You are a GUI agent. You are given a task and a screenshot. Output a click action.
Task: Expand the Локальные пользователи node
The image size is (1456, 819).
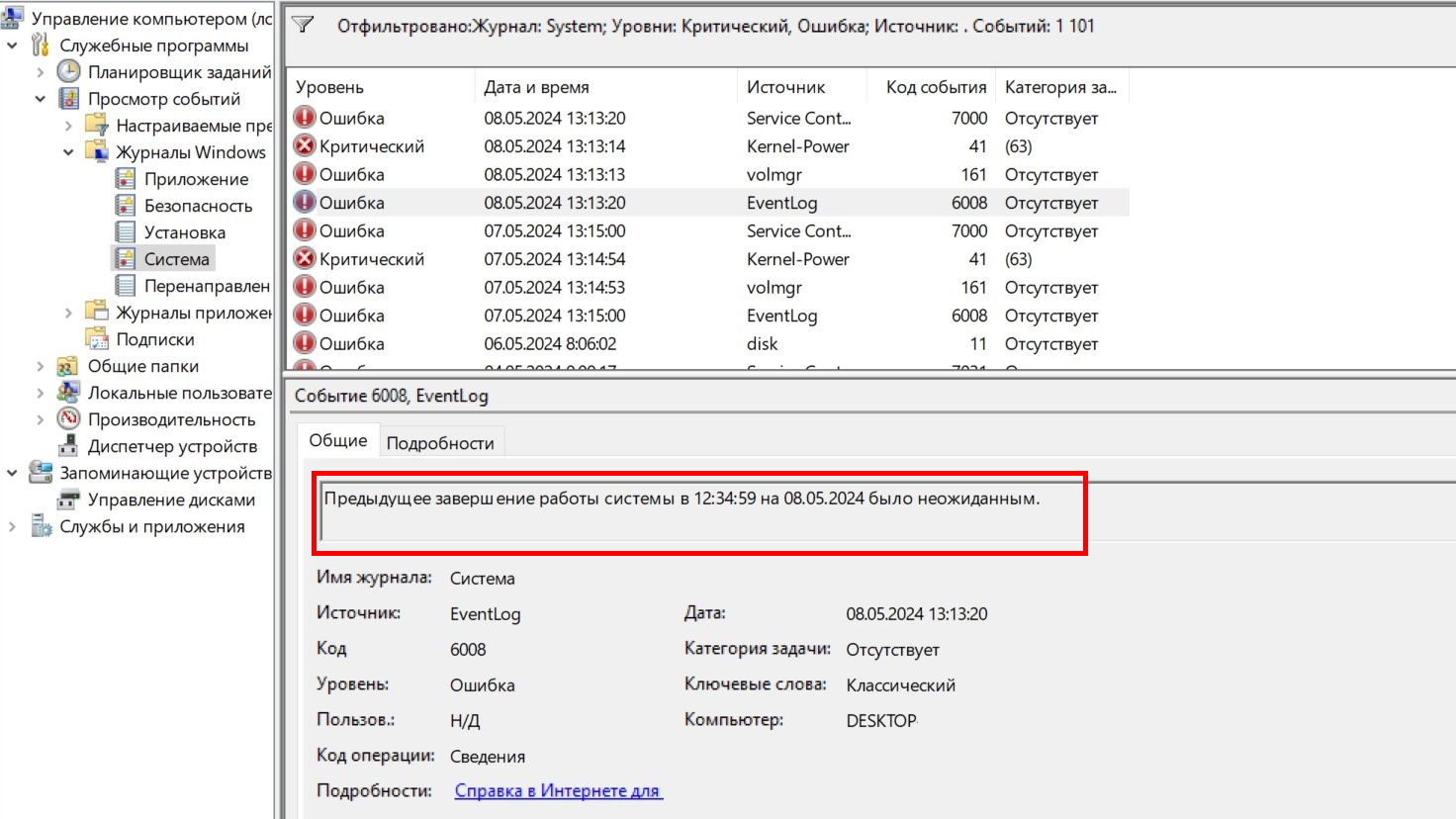pos(40,393)
